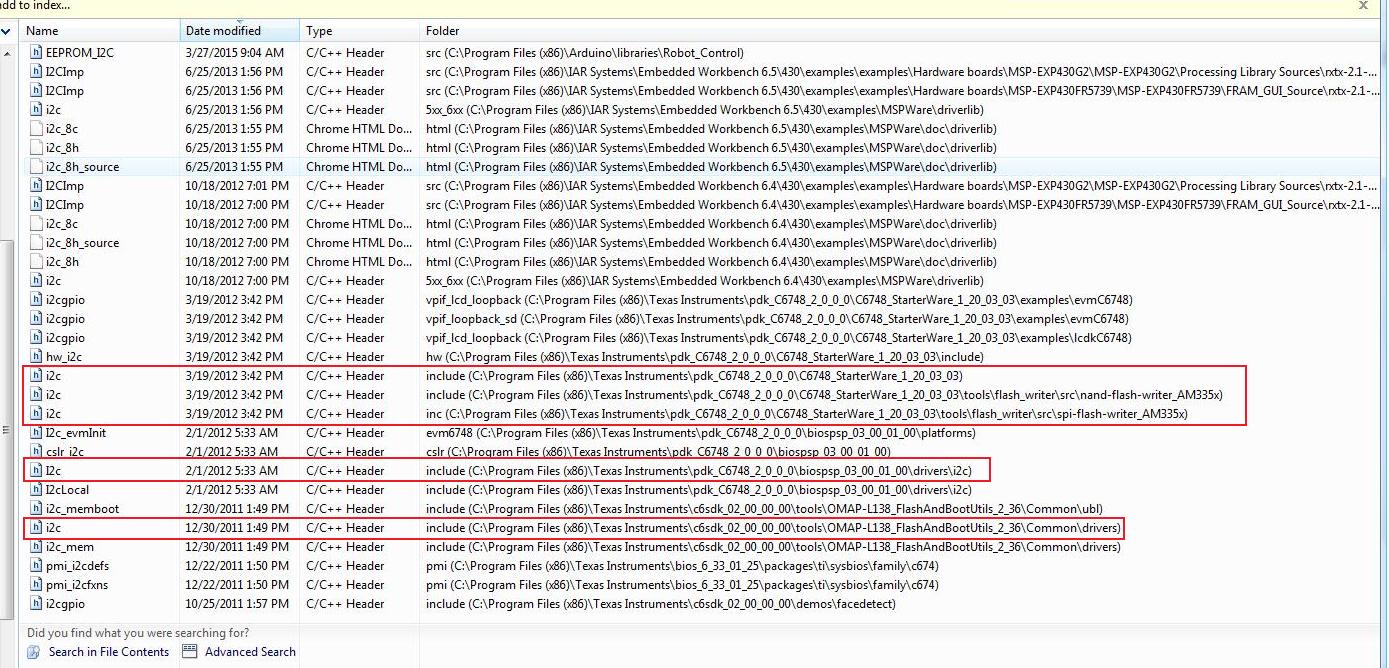Image resolution: width=1389 pixels, height=668 pixels.
Task: Select i2cgpio icon in vpif_loopback_sd row
Action: [x=36, y=318]
